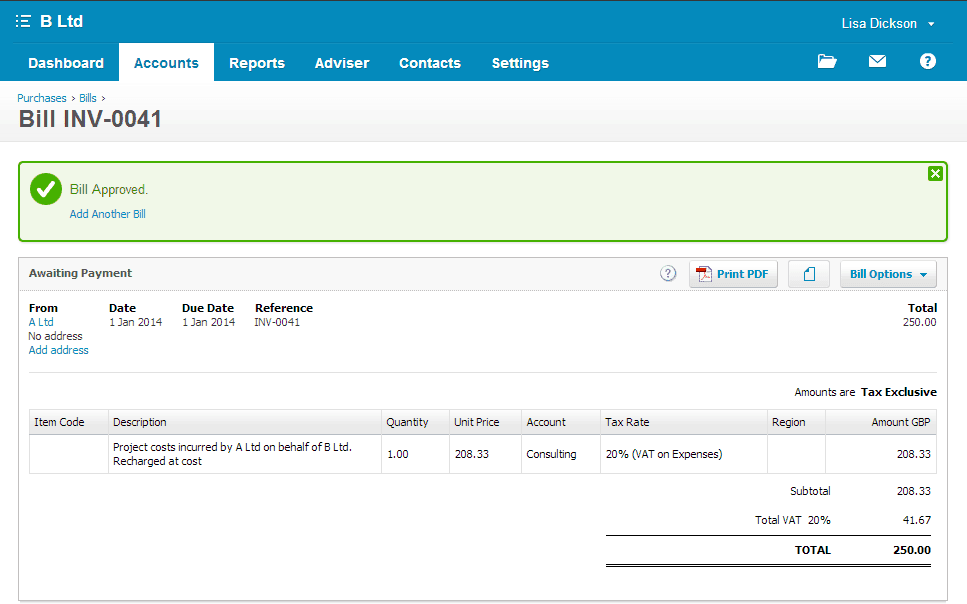Click the Amount GBP column header

click(881, 422)
